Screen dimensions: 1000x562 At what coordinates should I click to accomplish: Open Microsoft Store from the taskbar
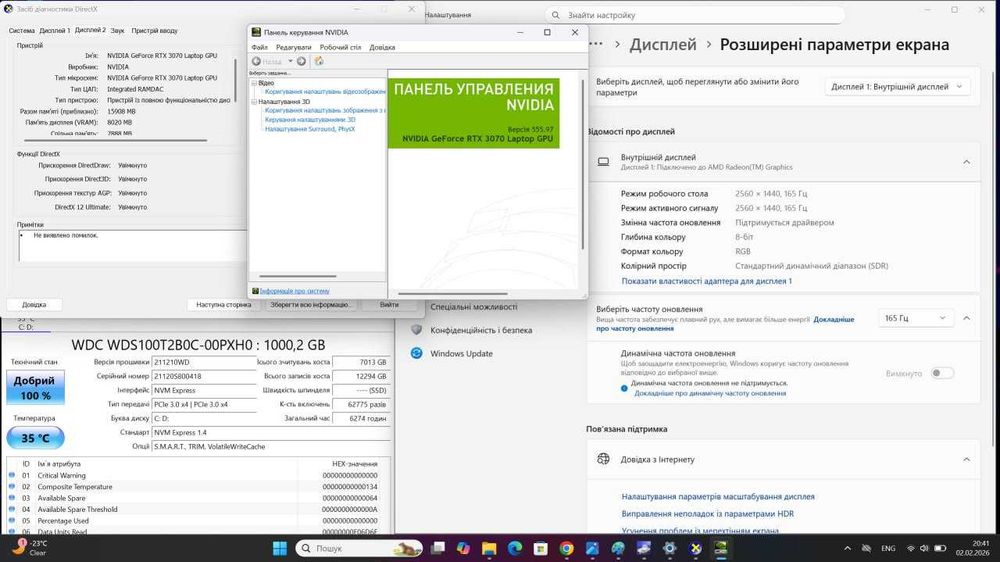click(541, 548)
